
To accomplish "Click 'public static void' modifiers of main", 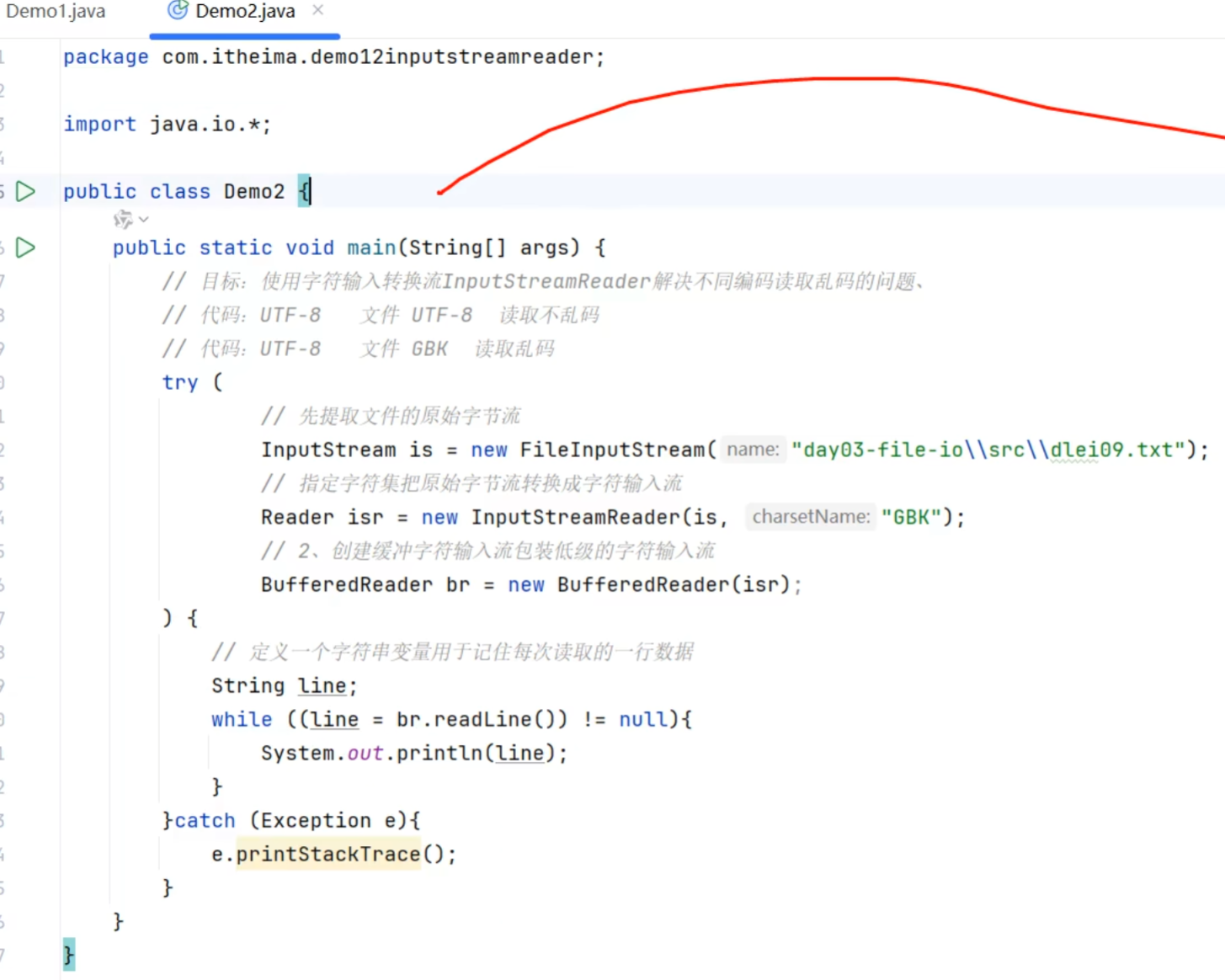I will point(223,248).
